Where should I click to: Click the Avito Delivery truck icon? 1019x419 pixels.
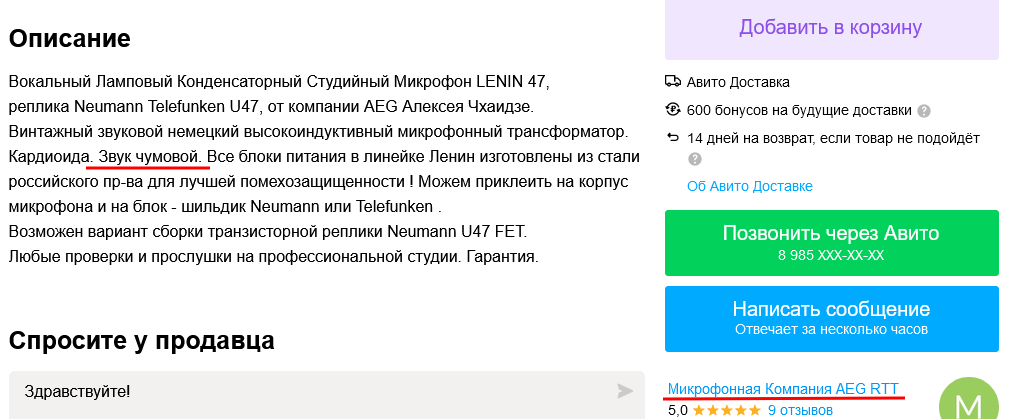(x=673, y=82)
